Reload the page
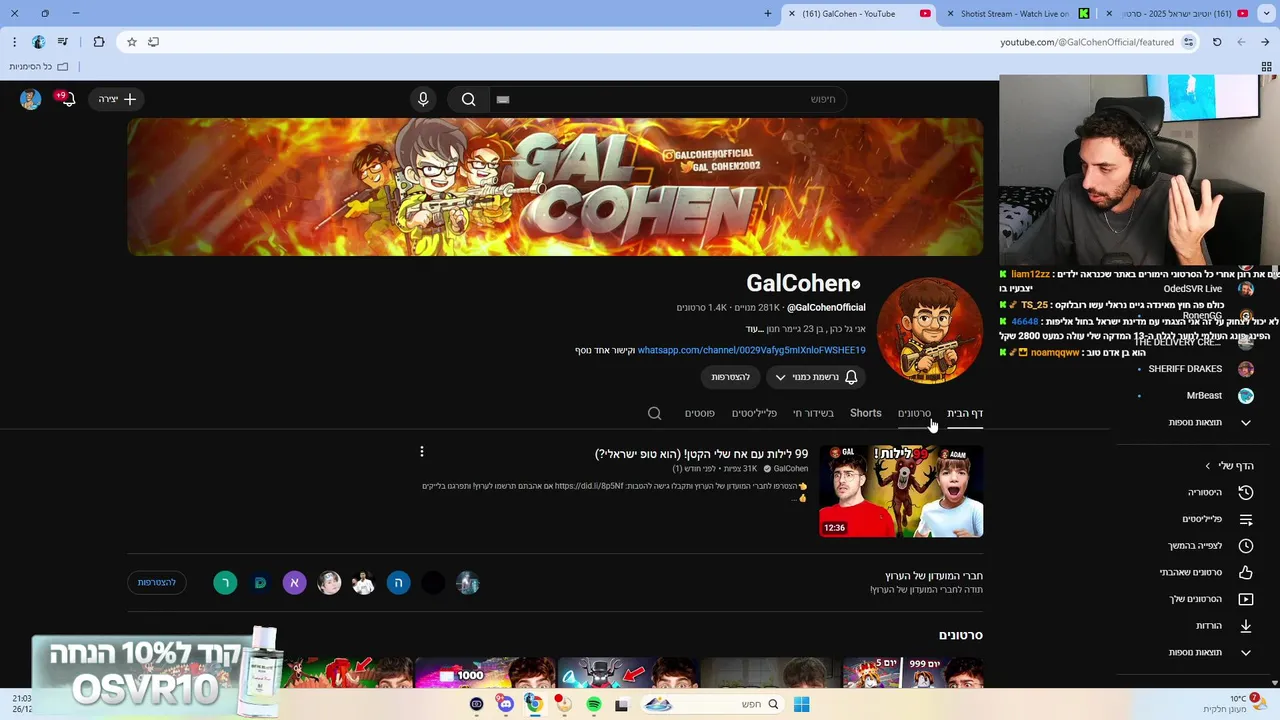This screenshot has width=1280, height=720. tap(1217, 42)
